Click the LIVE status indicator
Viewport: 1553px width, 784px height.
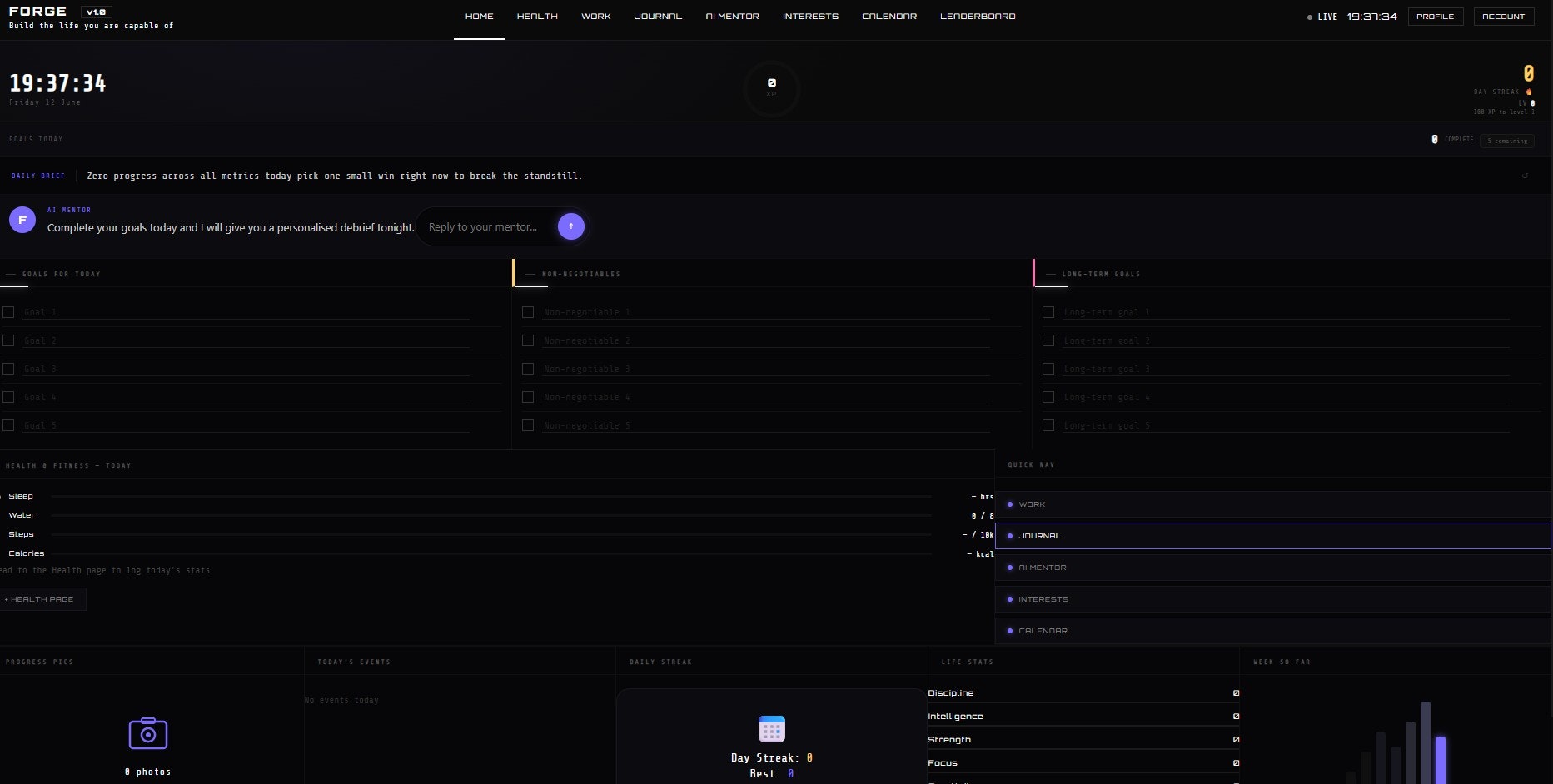[1323, 17]
